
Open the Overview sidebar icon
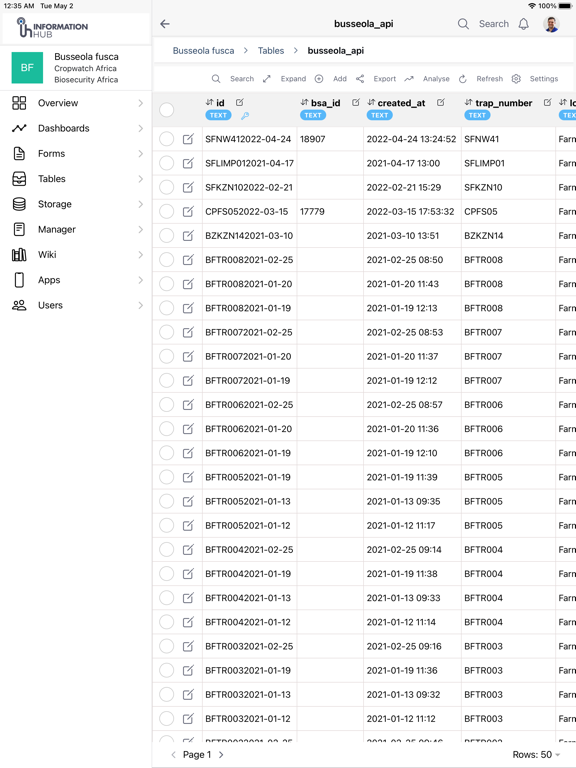pos(19,103)
